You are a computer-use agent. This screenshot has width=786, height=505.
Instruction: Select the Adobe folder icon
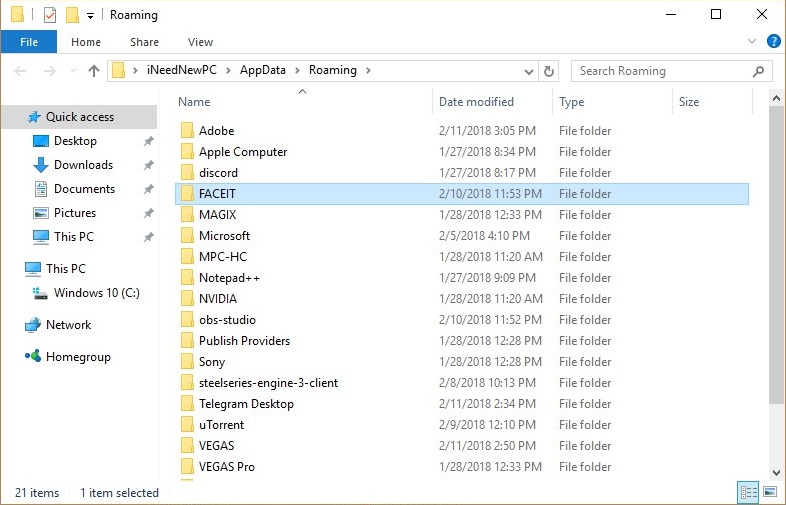[187, 130]
